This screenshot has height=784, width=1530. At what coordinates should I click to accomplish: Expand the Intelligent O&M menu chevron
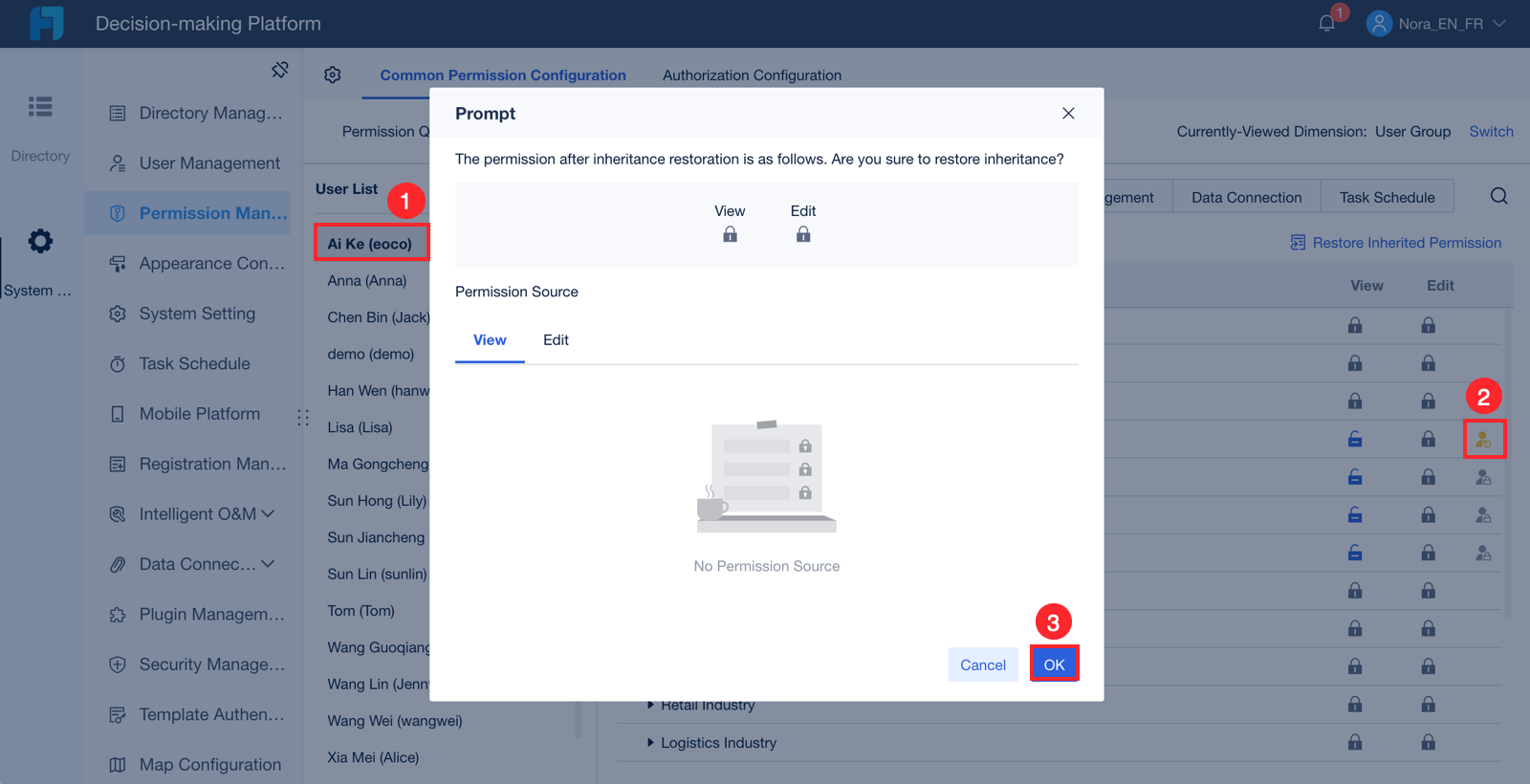[x=268, y=514]
